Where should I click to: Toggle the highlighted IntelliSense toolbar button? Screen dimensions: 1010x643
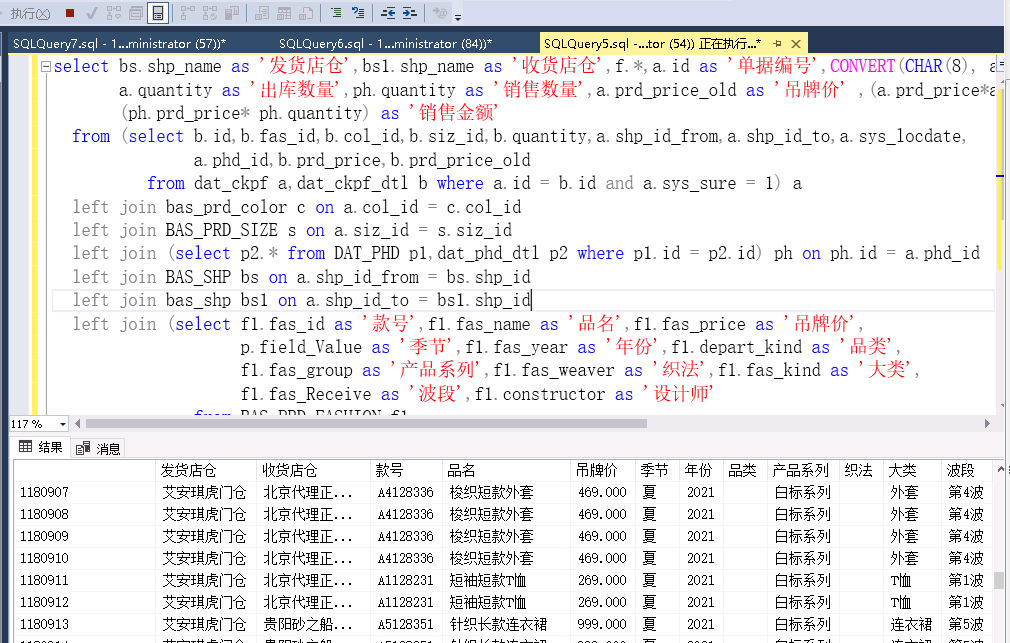click(158, 13)
